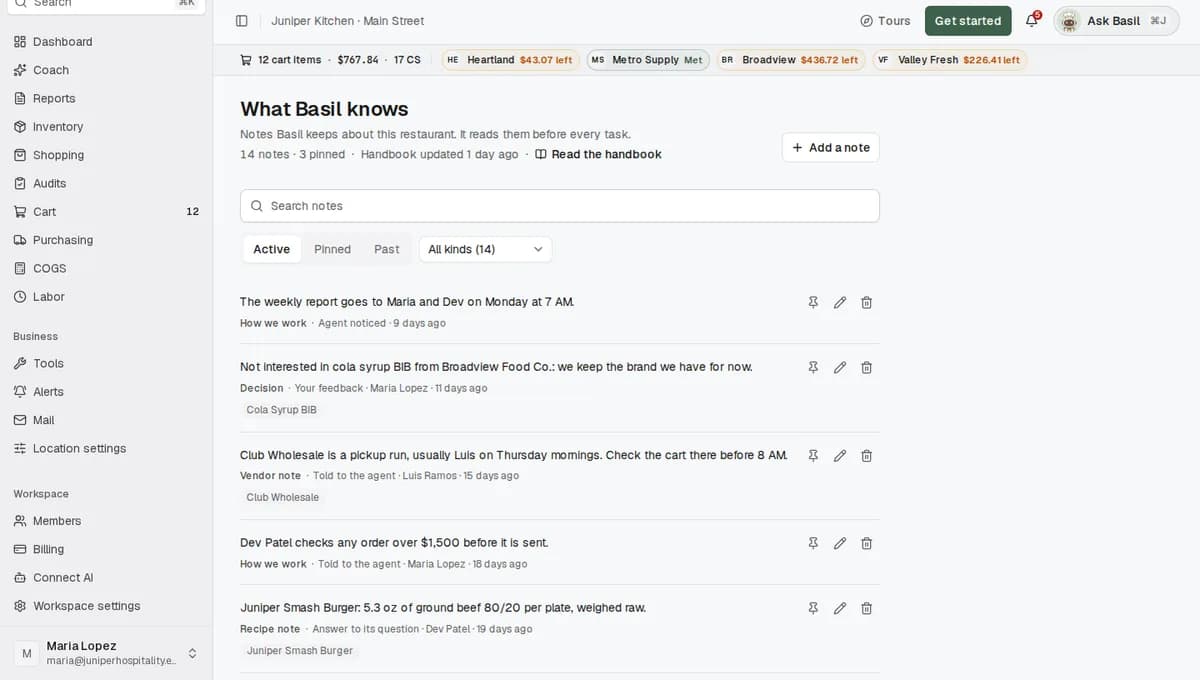Read the handbook link
1200x680 pixels.
(x=598, y=154)
